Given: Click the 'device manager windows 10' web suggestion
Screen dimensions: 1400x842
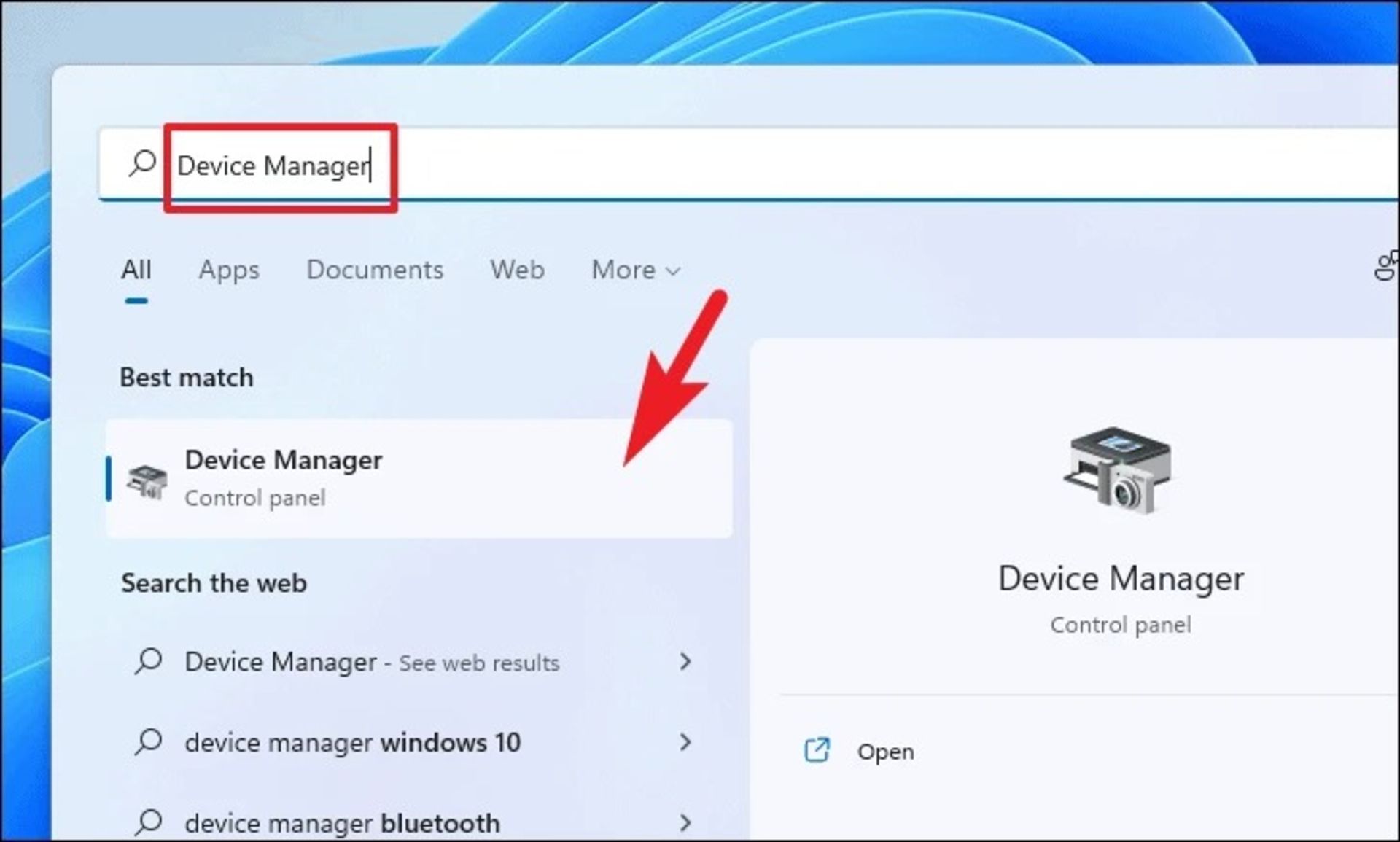Looking at the screenshot, I should (x=352, y=743).
